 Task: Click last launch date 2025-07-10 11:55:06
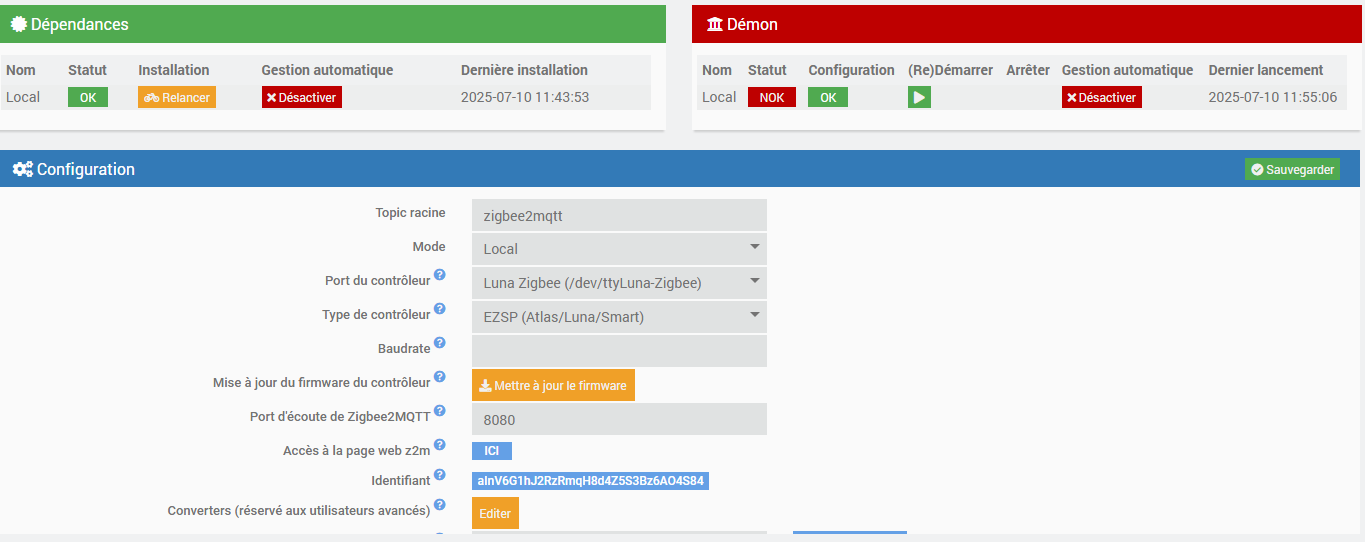tap(1273, 97)
